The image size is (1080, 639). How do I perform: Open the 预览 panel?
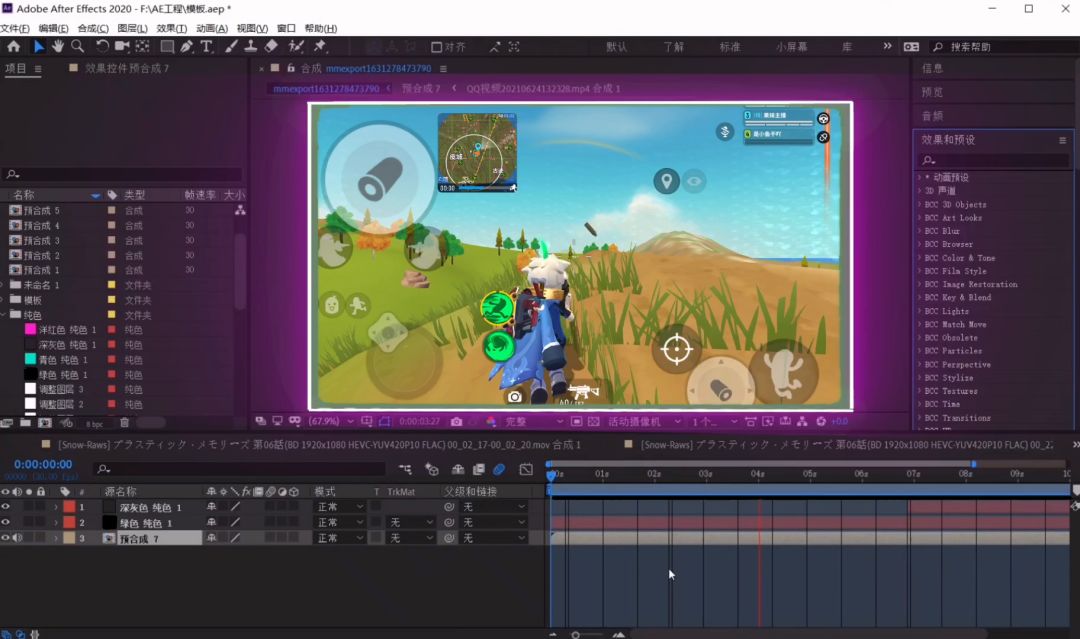(x=932, y=92)
